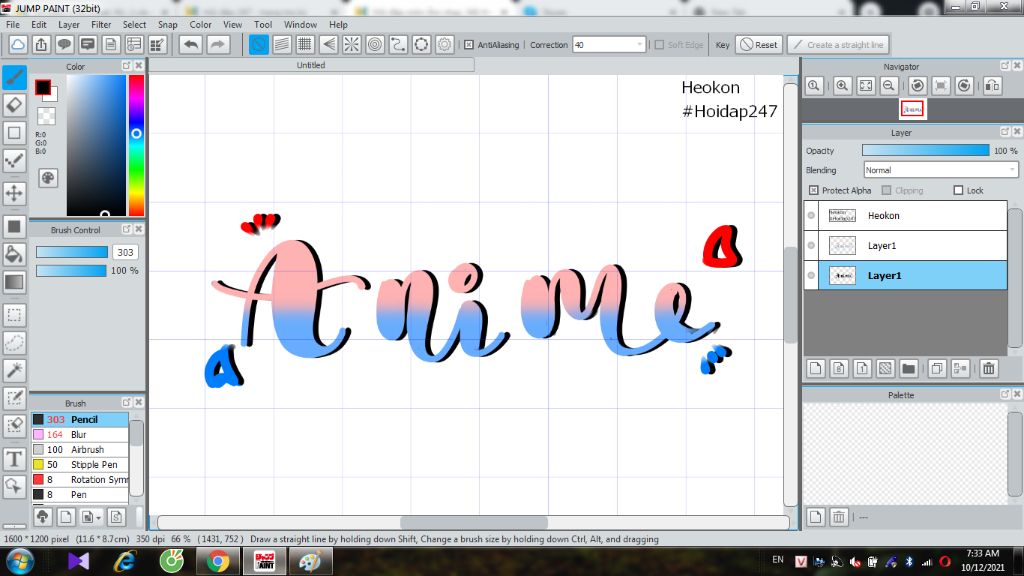Image resolution: width=1024 pixels, height=576 pixels.
Task: Toggle the AntiAliasing checkbox
Action: pyautogui.click(x=469, y=44)
